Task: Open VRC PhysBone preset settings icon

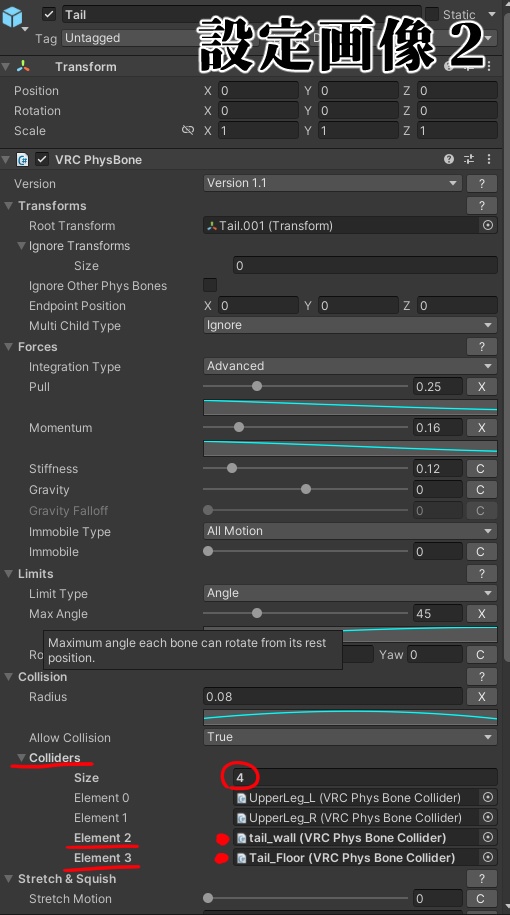Action: [x=469, y=159]
